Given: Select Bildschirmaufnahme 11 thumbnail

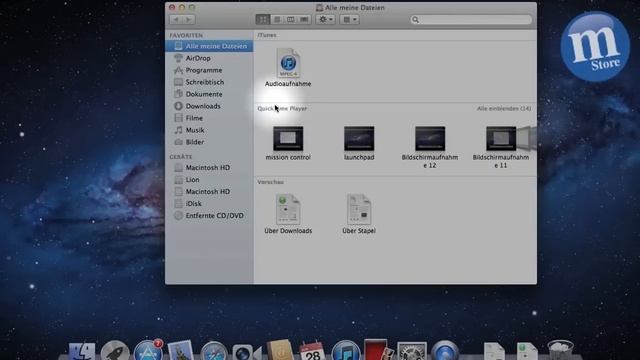Looking at the screenshot, I should [x=501, y=138].
